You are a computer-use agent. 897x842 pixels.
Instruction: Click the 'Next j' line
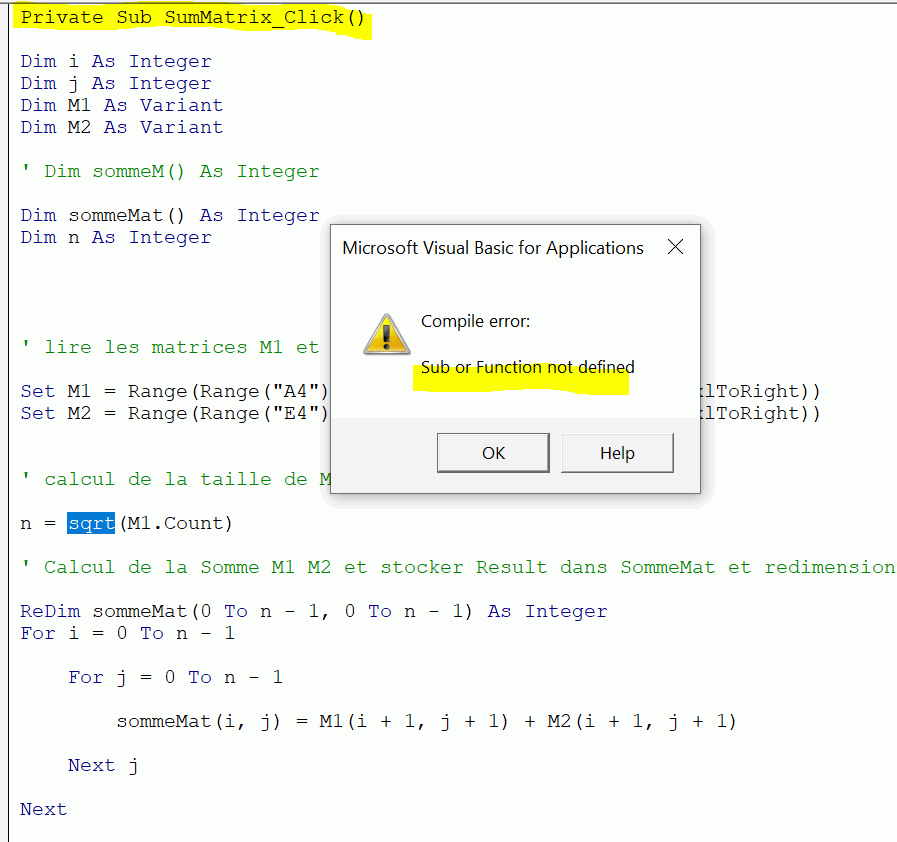(x=103, y=765)
